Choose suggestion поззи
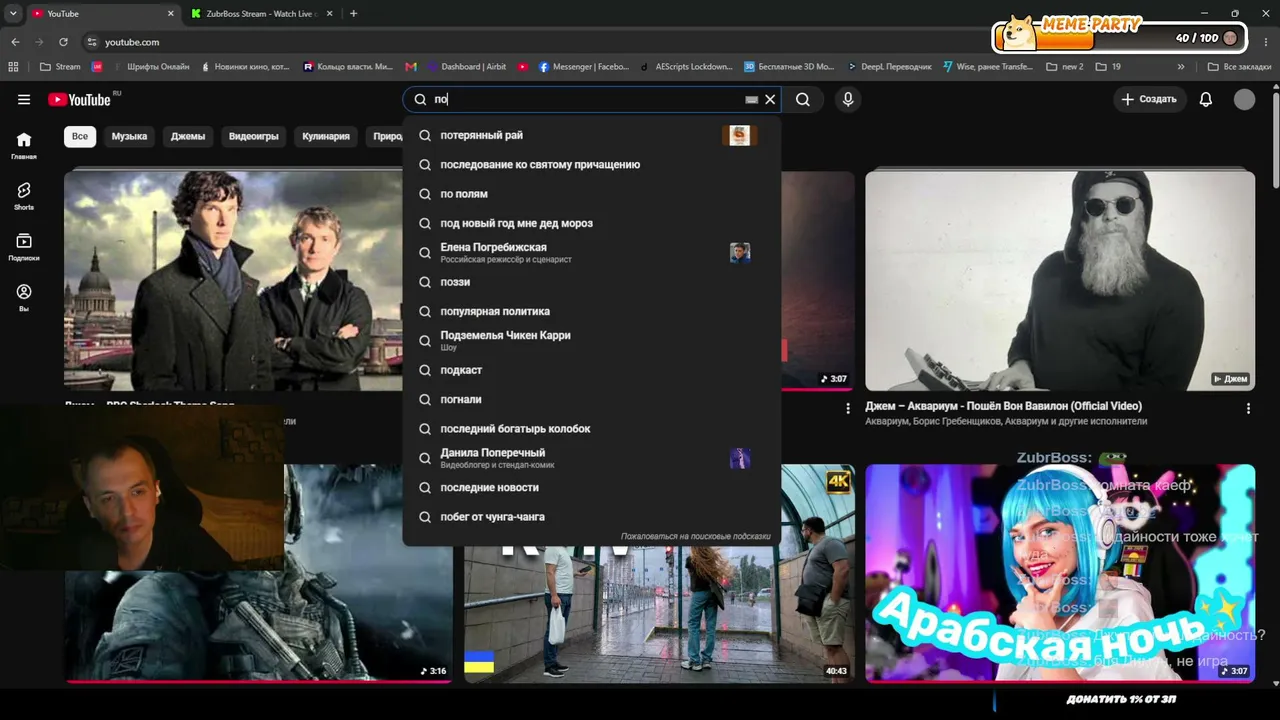This screenshot has height=720, width=1280. point(592,282)
